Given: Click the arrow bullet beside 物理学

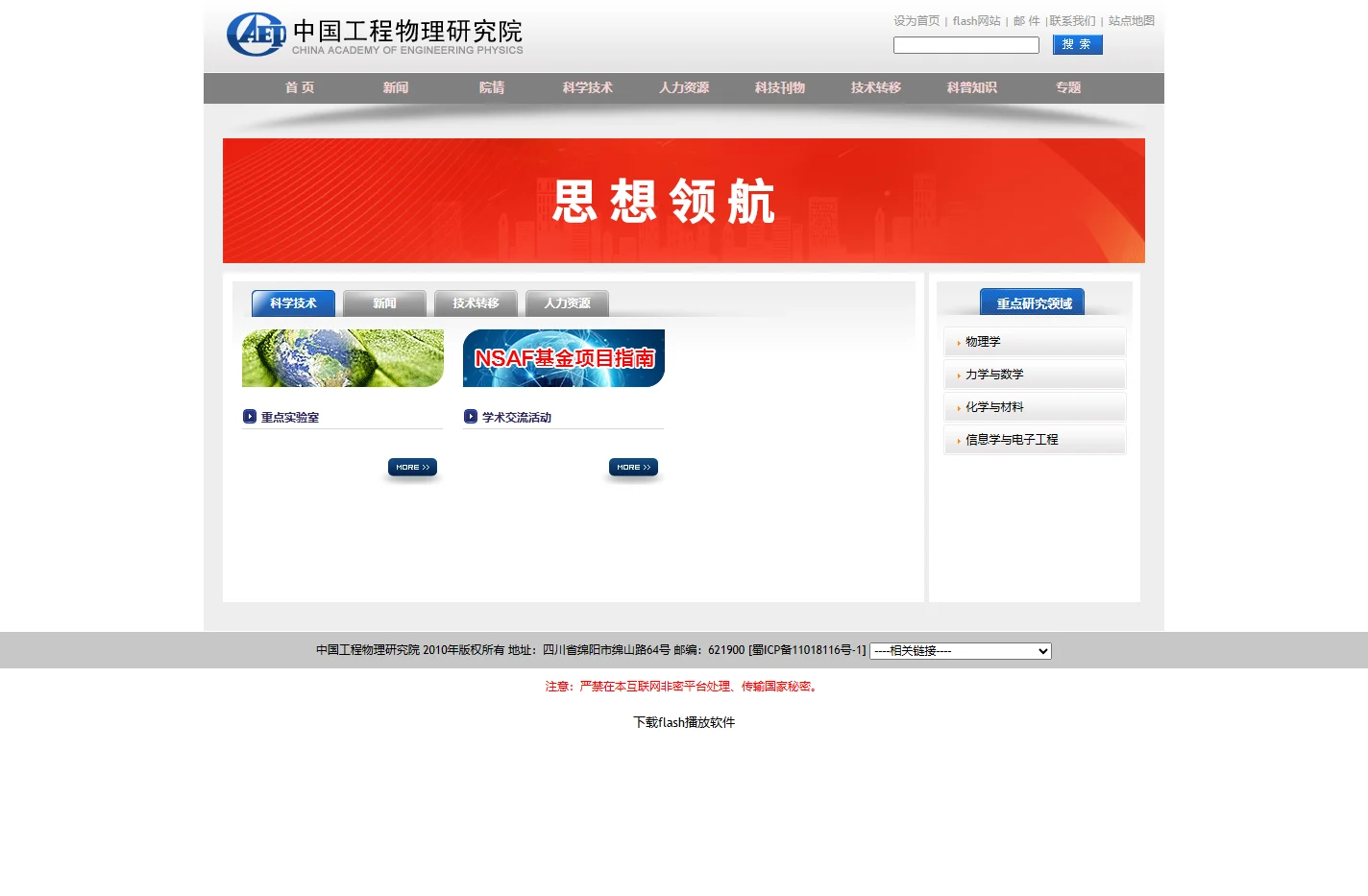Looking at the screenshot, I should point(959,343).
